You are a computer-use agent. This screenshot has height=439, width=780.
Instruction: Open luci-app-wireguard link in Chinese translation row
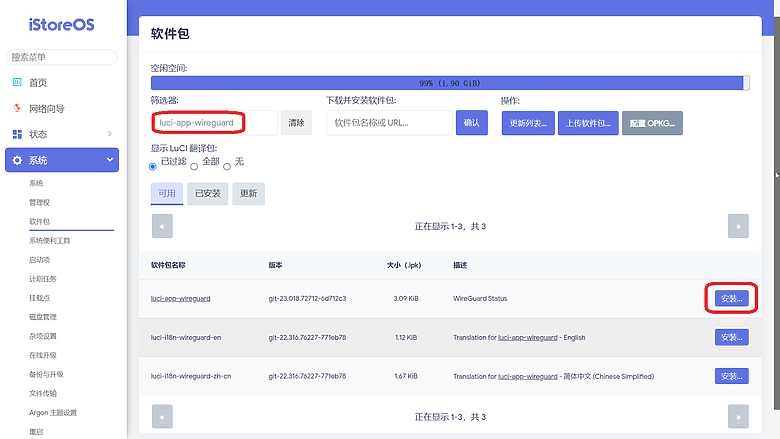[x=528, y=376]
